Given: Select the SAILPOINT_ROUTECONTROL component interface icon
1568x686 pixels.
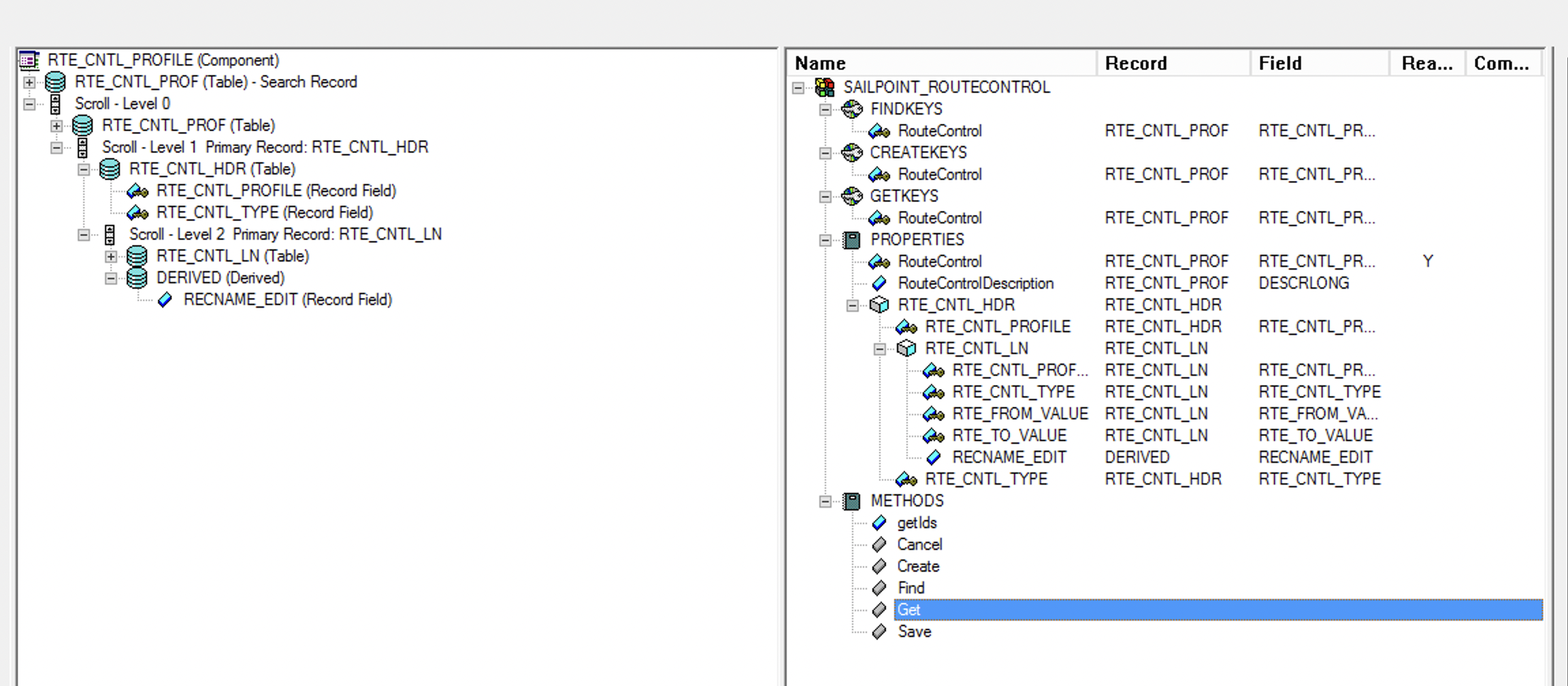Looking at the screenshot, I should (x=826, y=87).
